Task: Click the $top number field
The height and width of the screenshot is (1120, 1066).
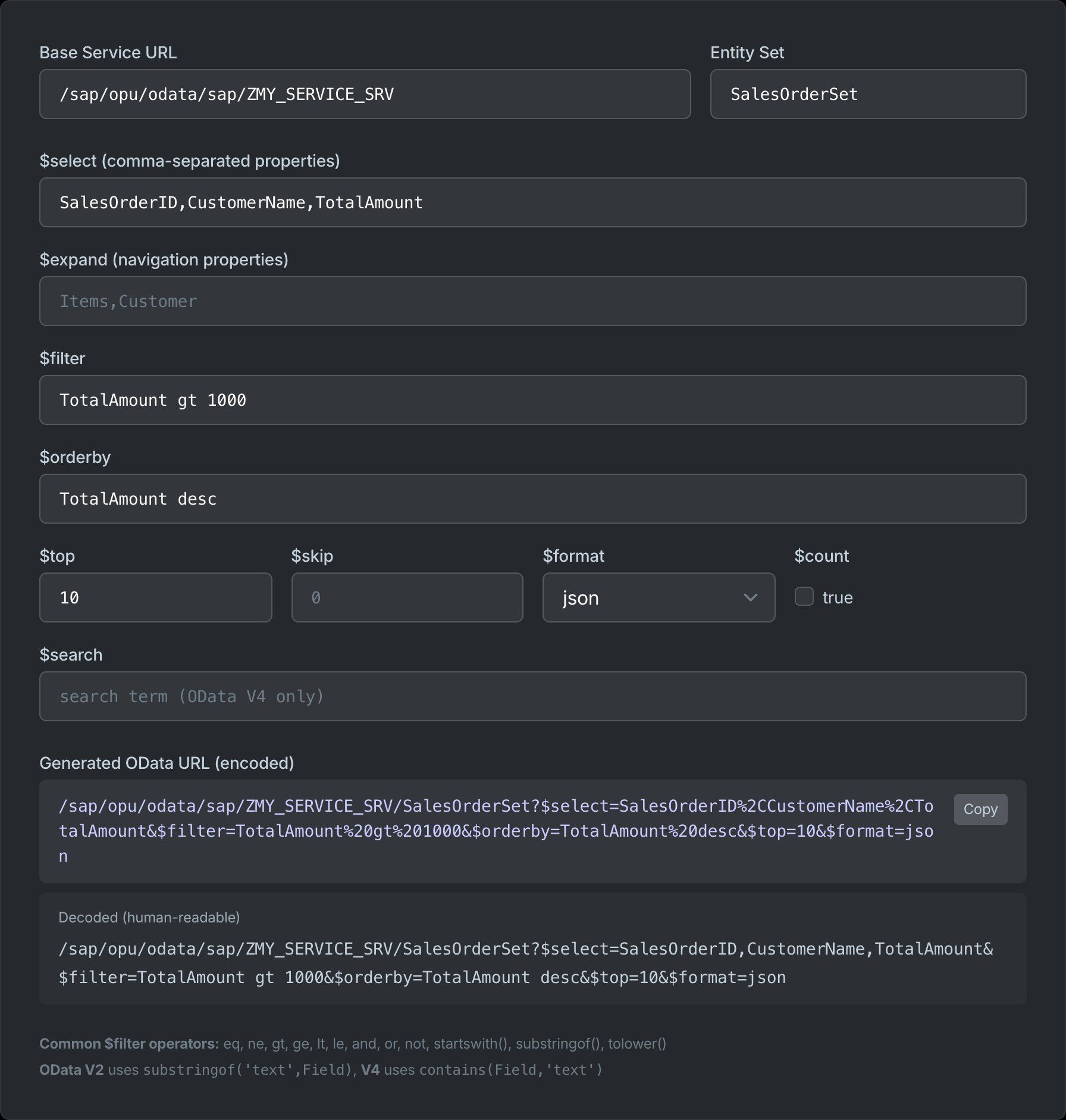Action: (156, 597)
